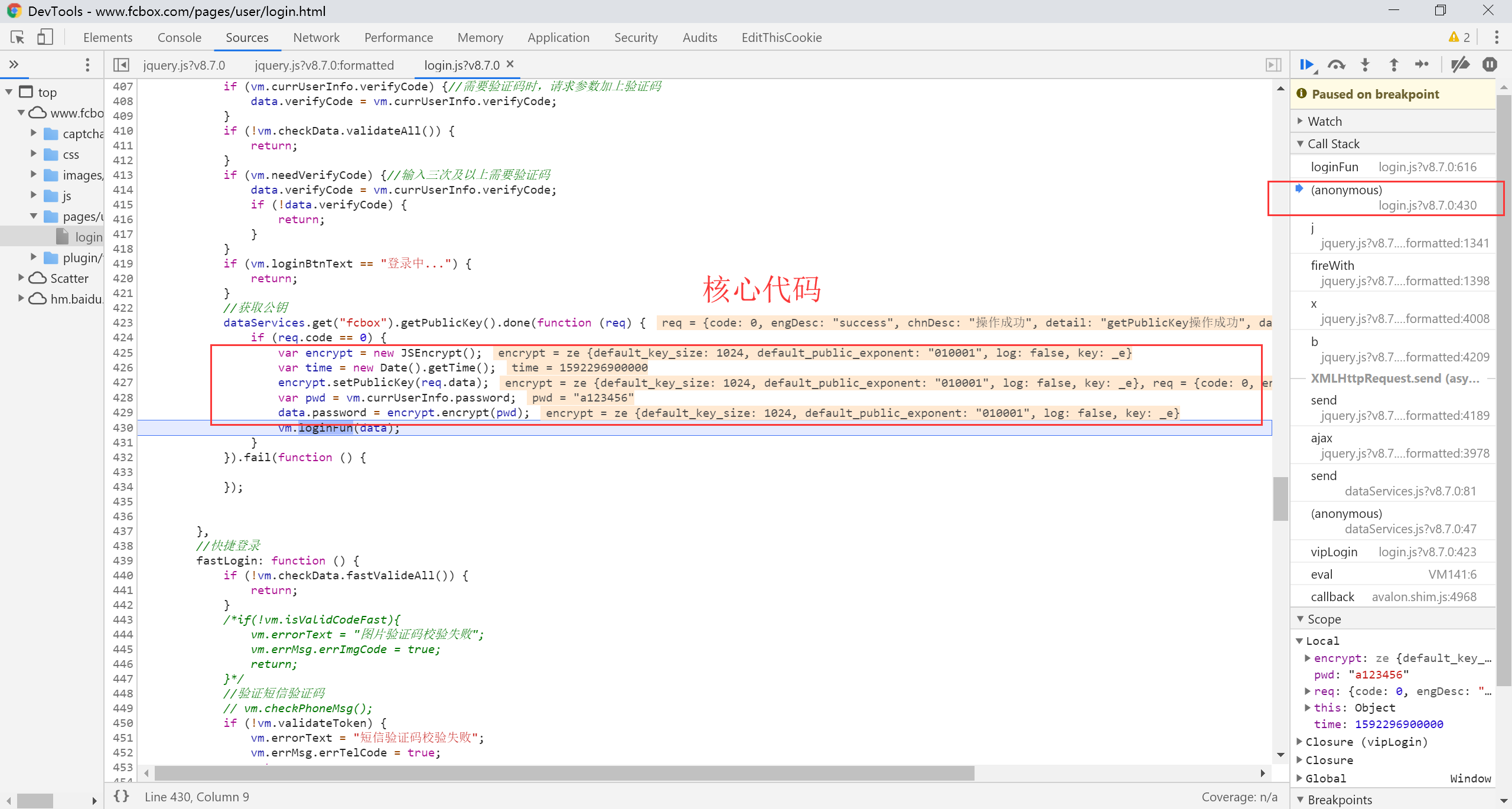Open login.js?v8.7.0:423 vipLogin source link
The image size is (1512, 809).
[1427, 552]
